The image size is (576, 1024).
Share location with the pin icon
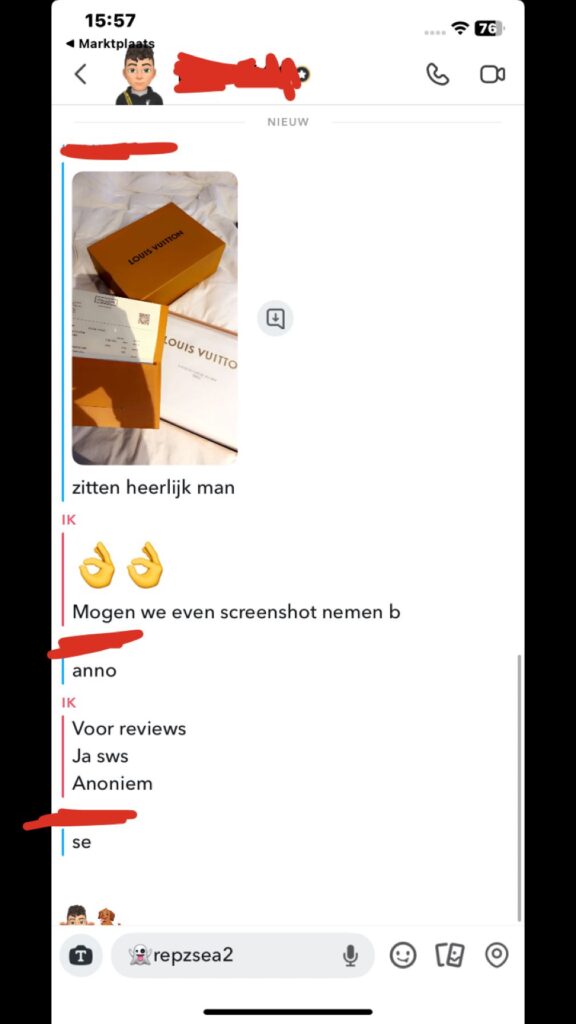496,955
